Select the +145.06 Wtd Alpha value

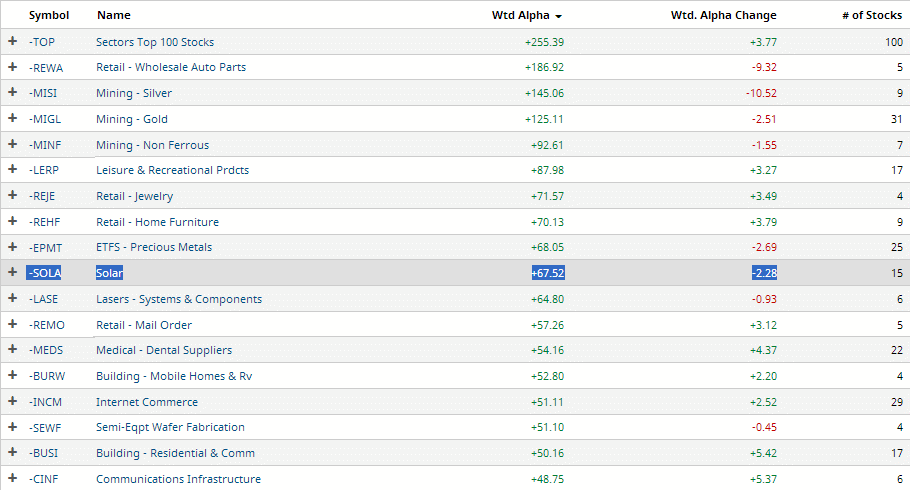coord(544,93)
